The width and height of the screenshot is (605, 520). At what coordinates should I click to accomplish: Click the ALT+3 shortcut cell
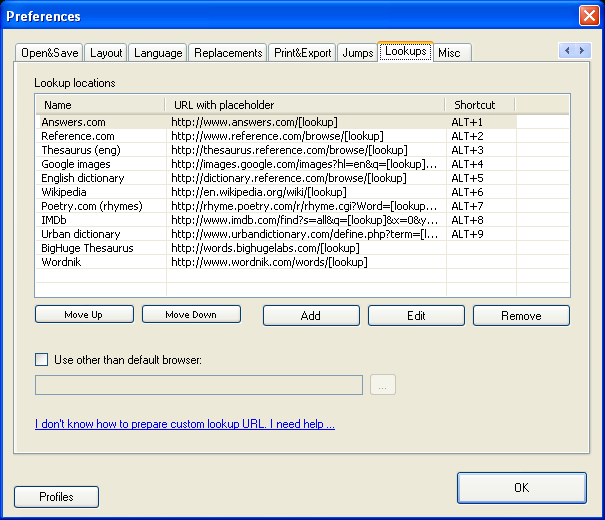click(481, 150)
